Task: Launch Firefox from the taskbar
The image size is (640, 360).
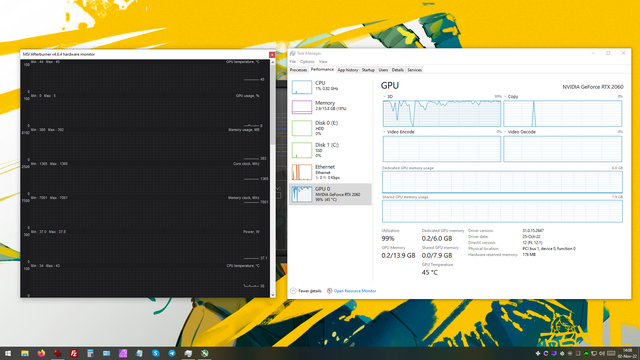Action: (x=41, y=353)
